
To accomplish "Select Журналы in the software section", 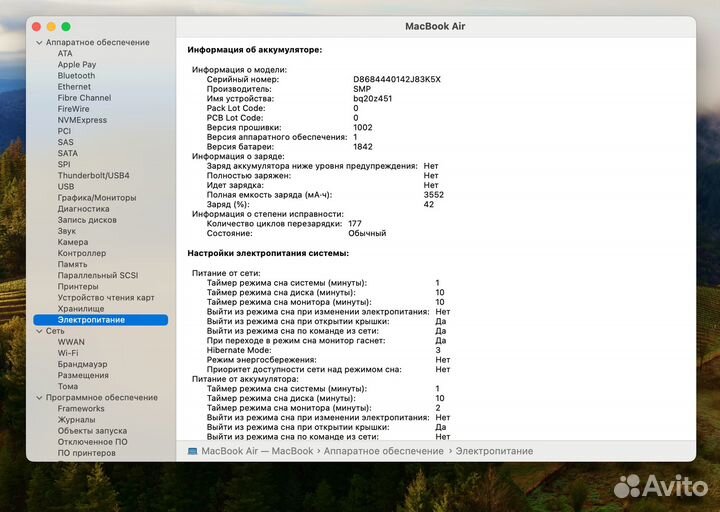I will 76,420.
